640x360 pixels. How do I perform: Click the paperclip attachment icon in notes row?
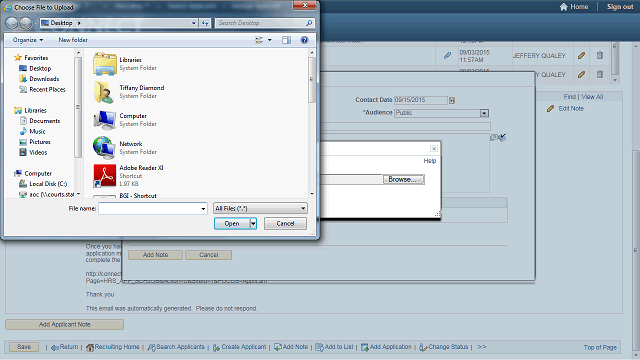(447, 56)
